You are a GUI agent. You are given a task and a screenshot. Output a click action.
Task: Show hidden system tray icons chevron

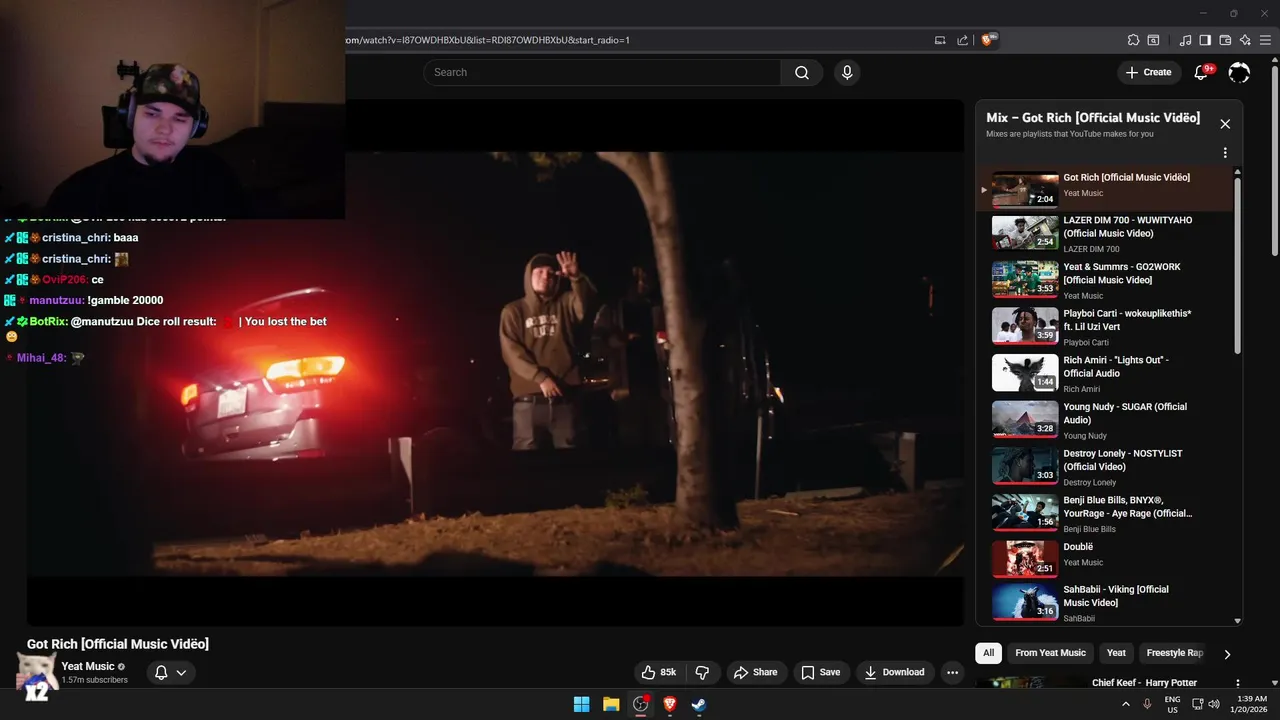(1126, 704)
